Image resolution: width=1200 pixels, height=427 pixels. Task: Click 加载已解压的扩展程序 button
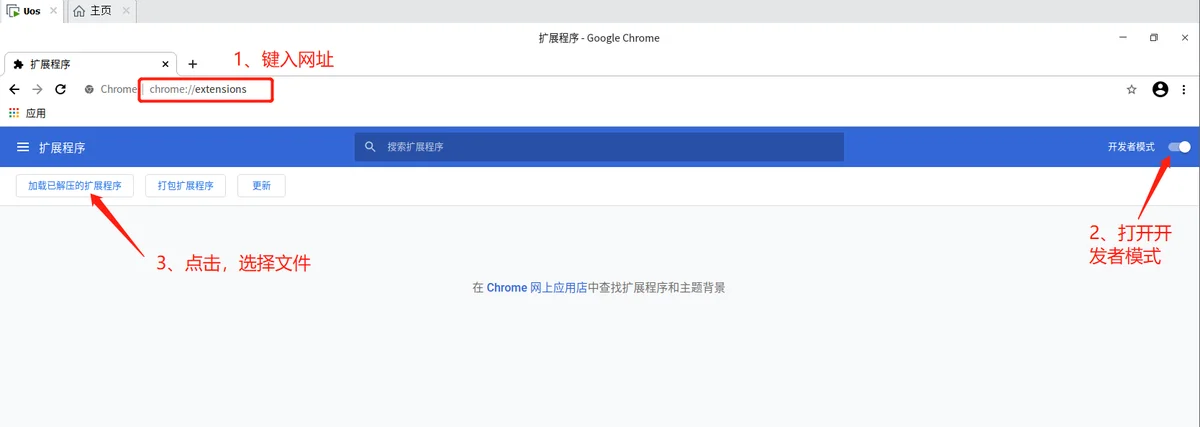[x=75, y=186]
